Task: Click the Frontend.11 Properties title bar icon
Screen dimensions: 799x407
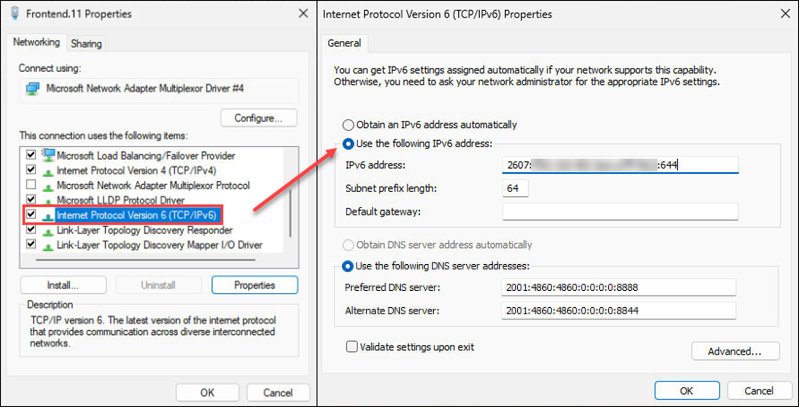Action: click(15, 14)
